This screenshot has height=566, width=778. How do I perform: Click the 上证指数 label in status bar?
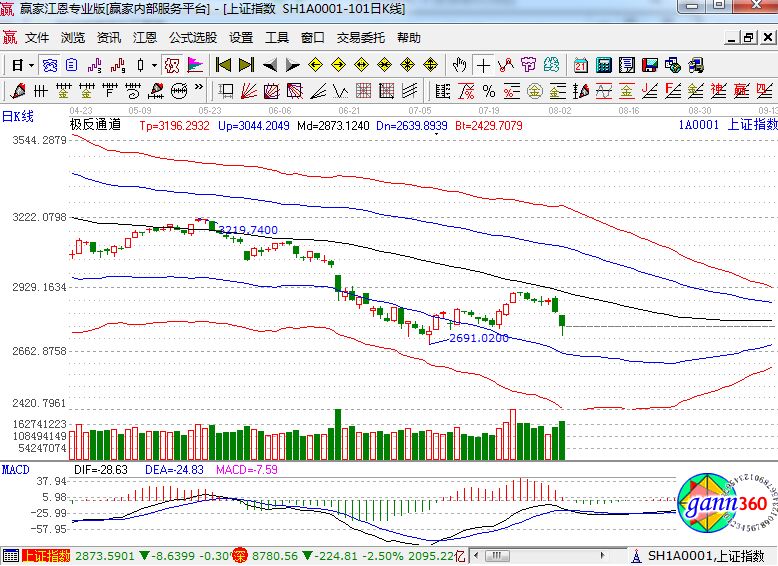pos(45,555)
